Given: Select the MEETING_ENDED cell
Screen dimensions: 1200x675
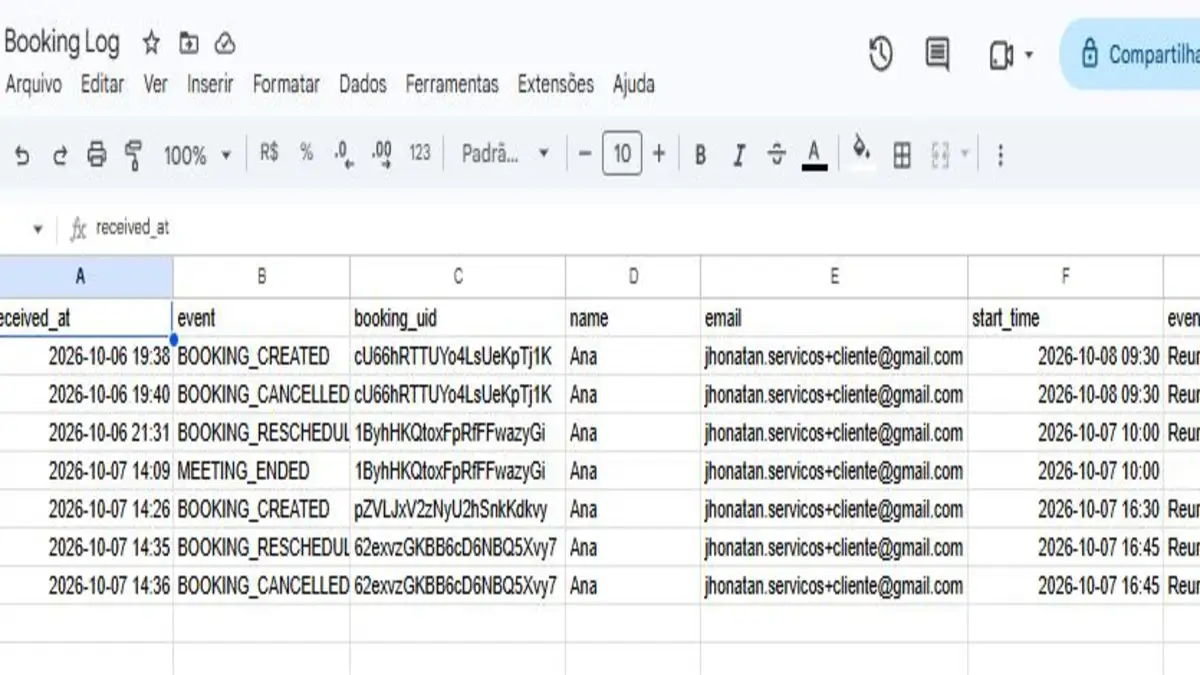Looking at the screenshot, I should (x=261, y=470).
